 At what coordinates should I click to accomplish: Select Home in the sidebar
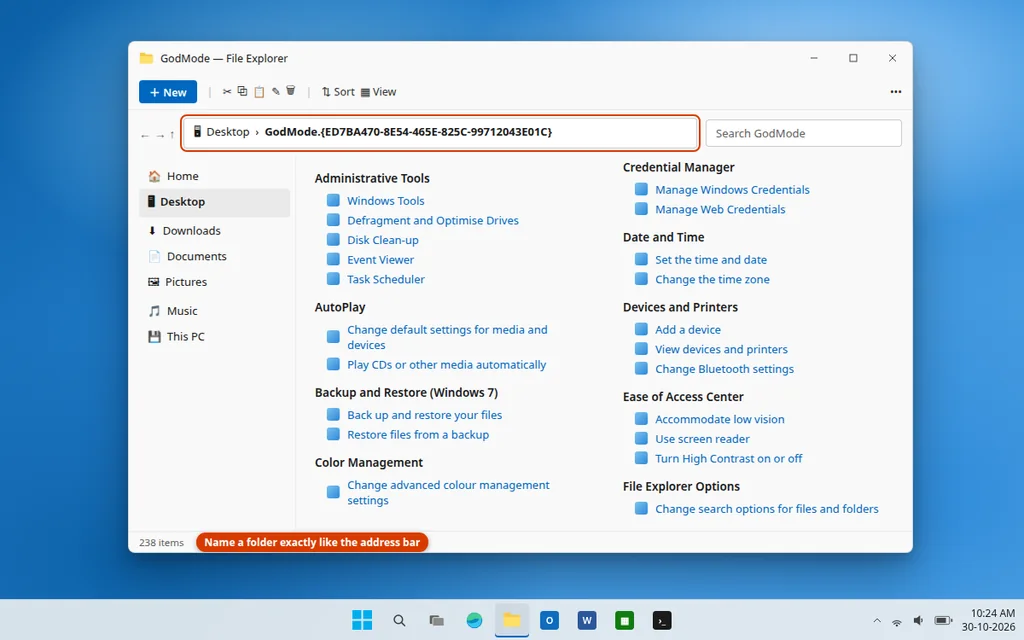(214, 176)
